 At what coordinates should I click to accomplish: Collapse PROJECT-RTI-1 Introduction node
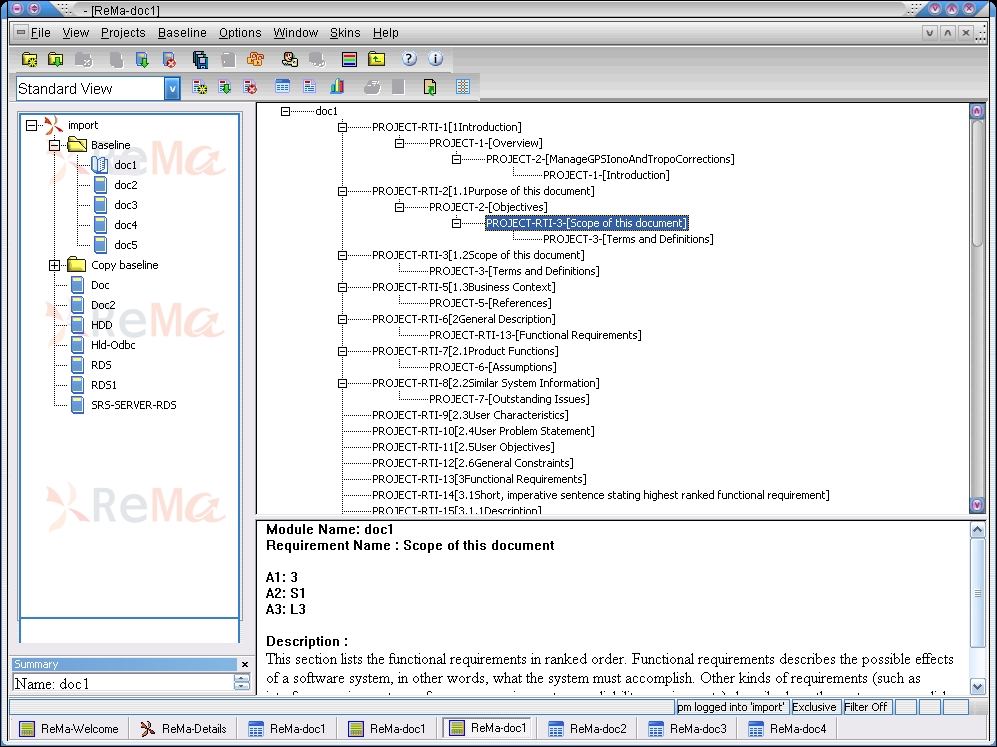[x=342, y=127]
